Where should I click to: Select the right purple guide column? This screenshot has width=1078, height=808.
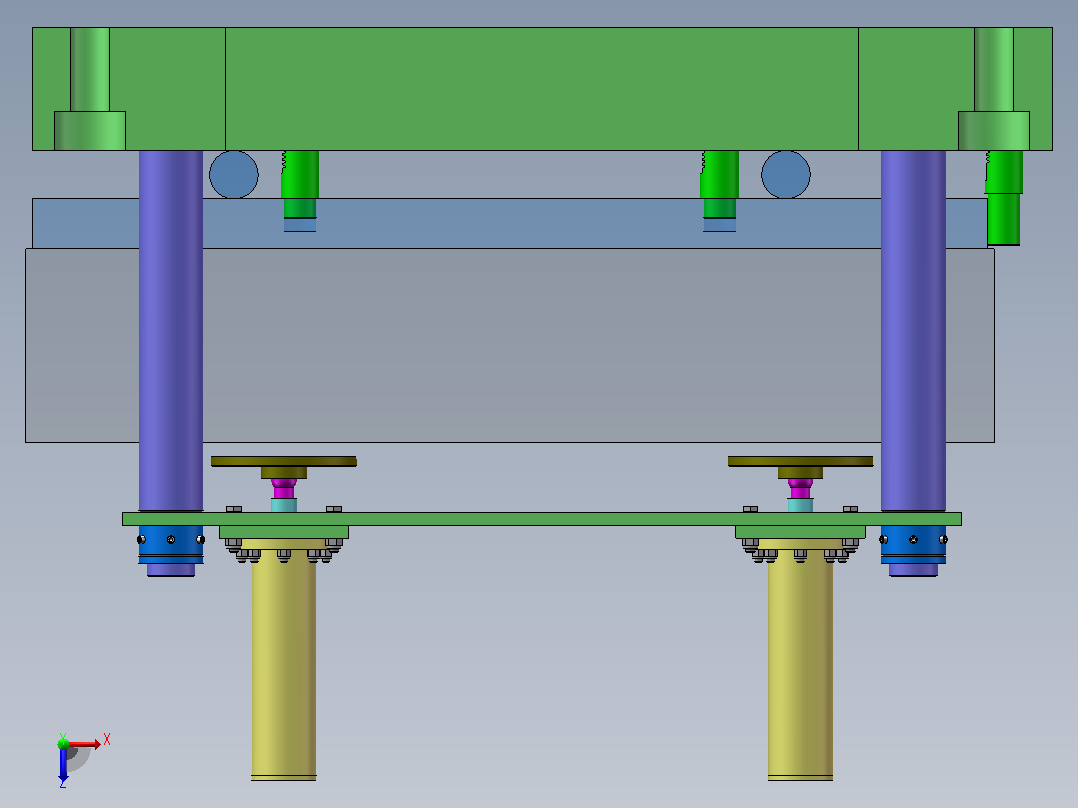(x=913, y=330)
